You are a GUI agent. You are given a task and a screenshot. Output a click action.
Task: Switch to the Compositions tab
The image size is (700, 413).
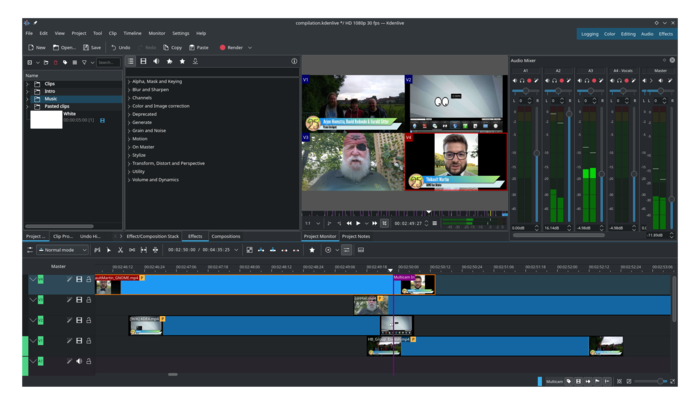pos(225,236)
